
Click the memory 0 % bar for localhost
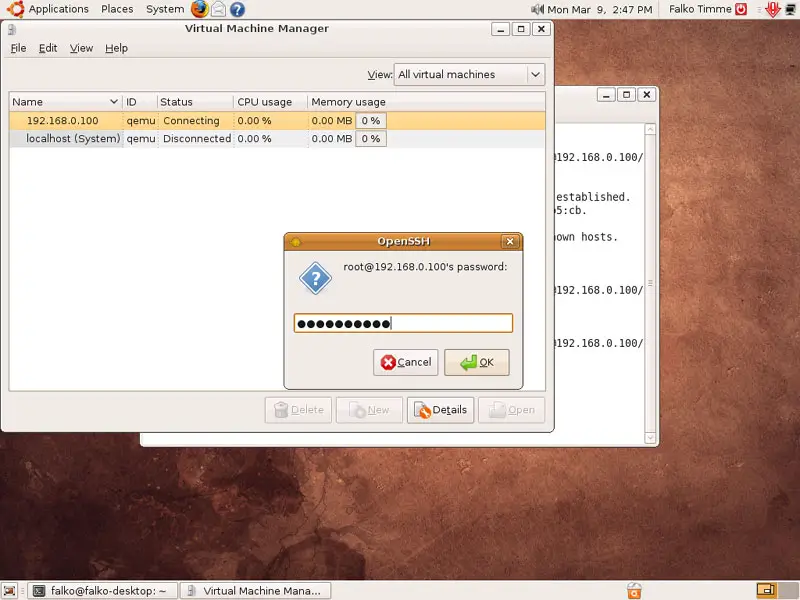pos(371,139)
